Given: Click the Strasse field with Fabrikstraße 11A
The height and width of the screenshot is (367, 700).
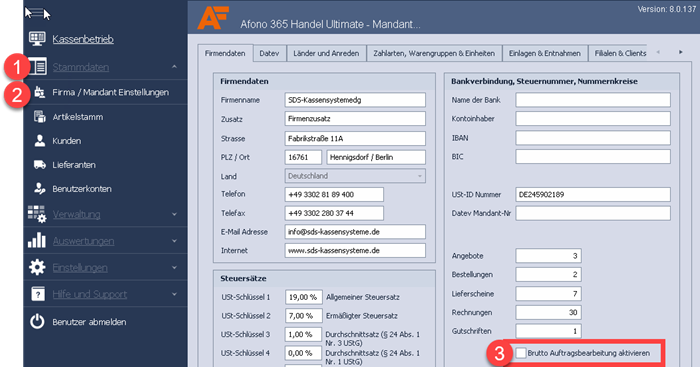Looking at the screenshot, I should (x=355, y=138).
